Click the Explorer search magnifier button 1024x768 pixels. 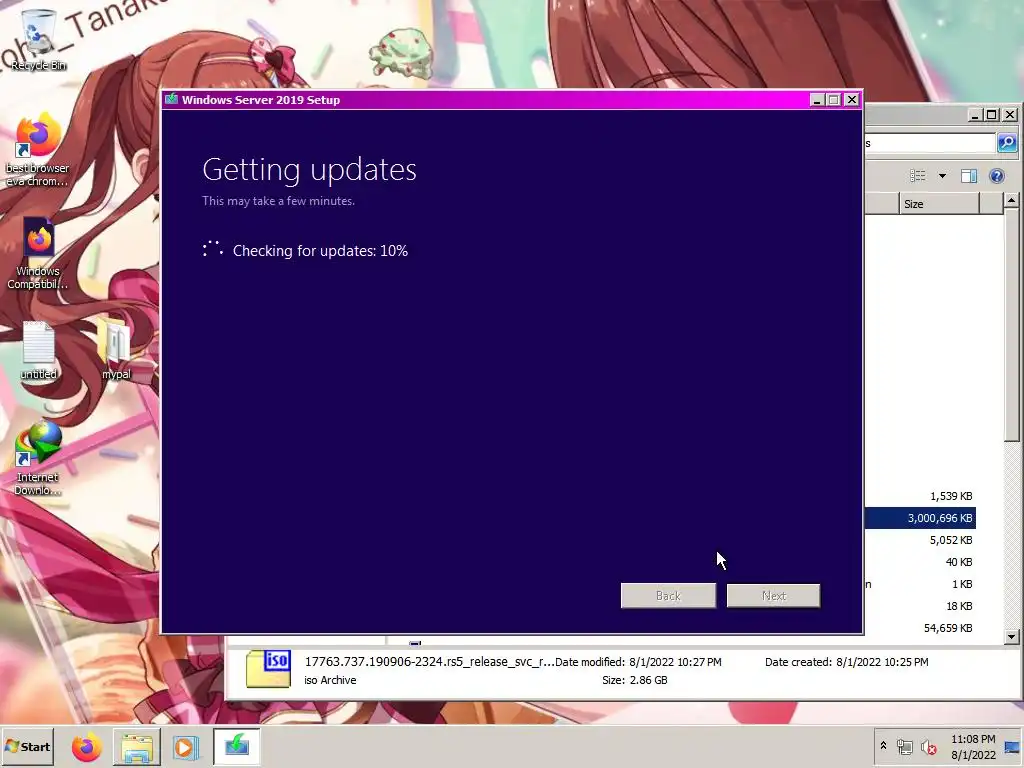click(x=1007, y=142)
